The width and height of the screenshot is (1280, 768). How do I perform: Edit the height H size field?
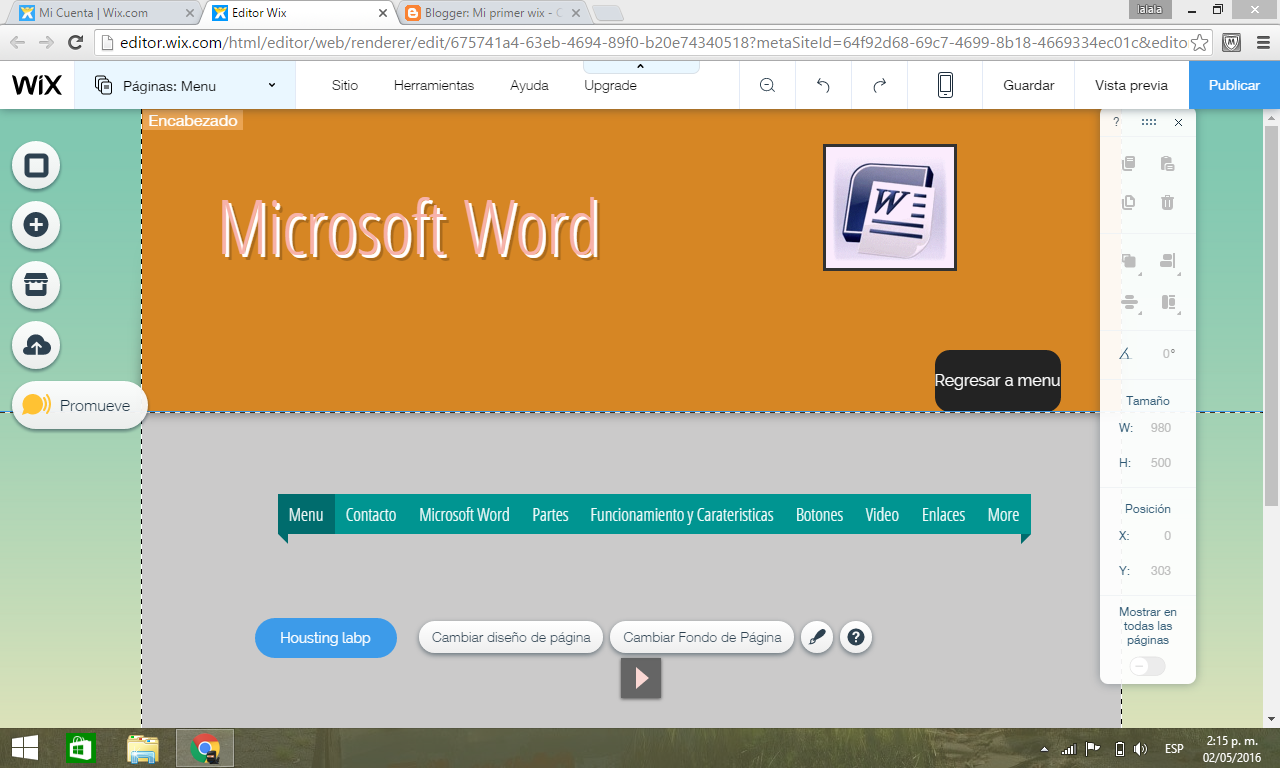(x=1160, y=463)
